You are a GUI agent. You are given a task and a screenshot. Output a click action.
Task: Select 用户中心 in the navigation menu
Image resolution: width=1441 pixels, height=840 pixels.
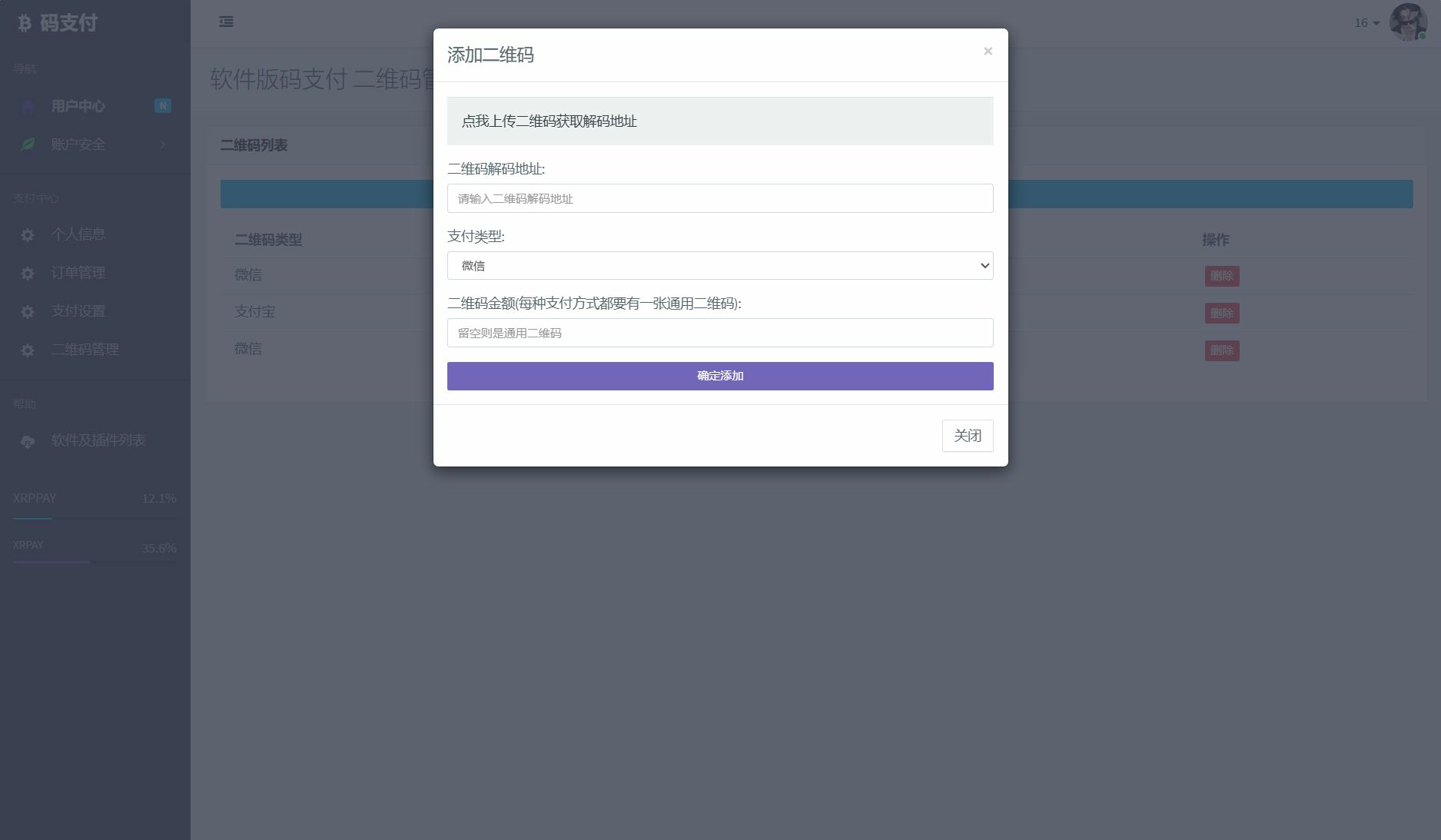click(x=77, y=106)
